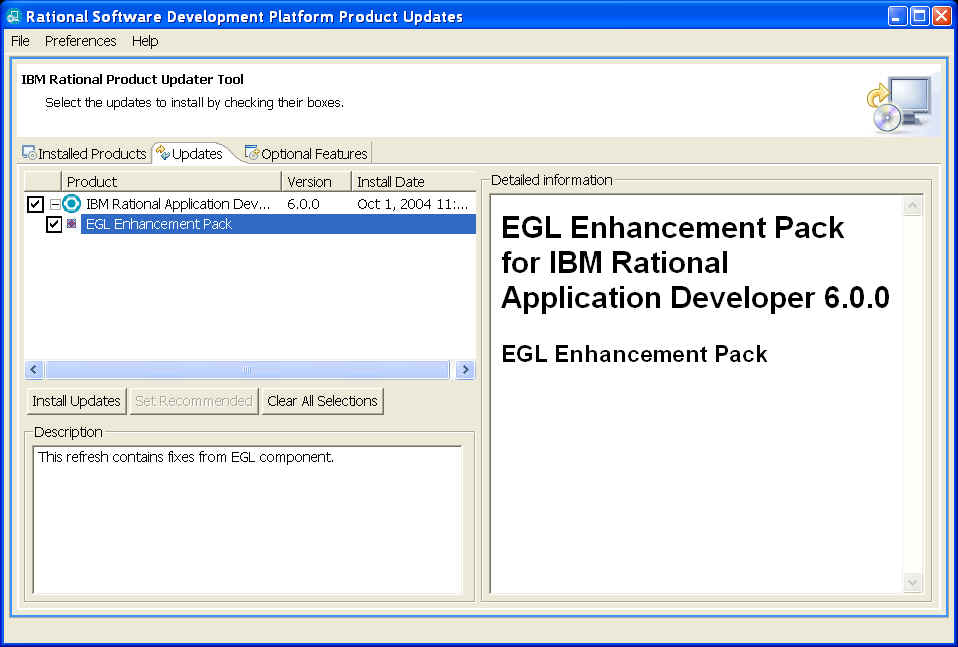Click the Rational updater title bar icon
The image size is (958, 647).
13,16
